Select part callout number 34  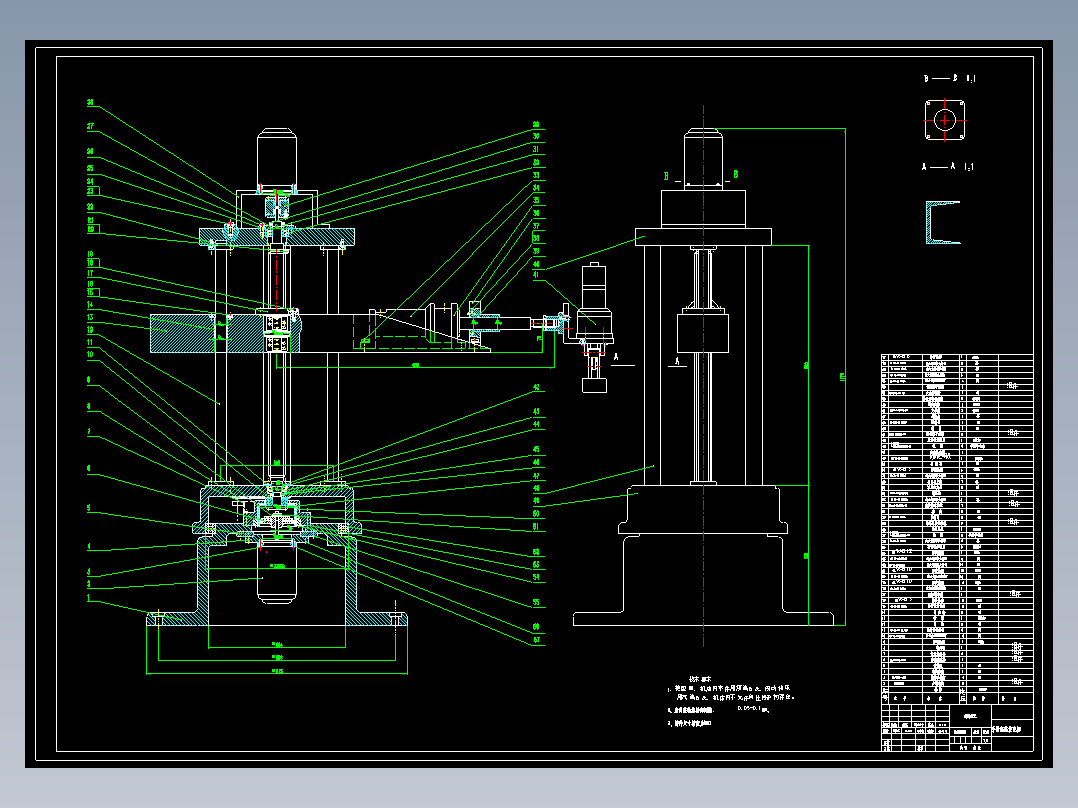pyautogui.click(x=536, y=188)
